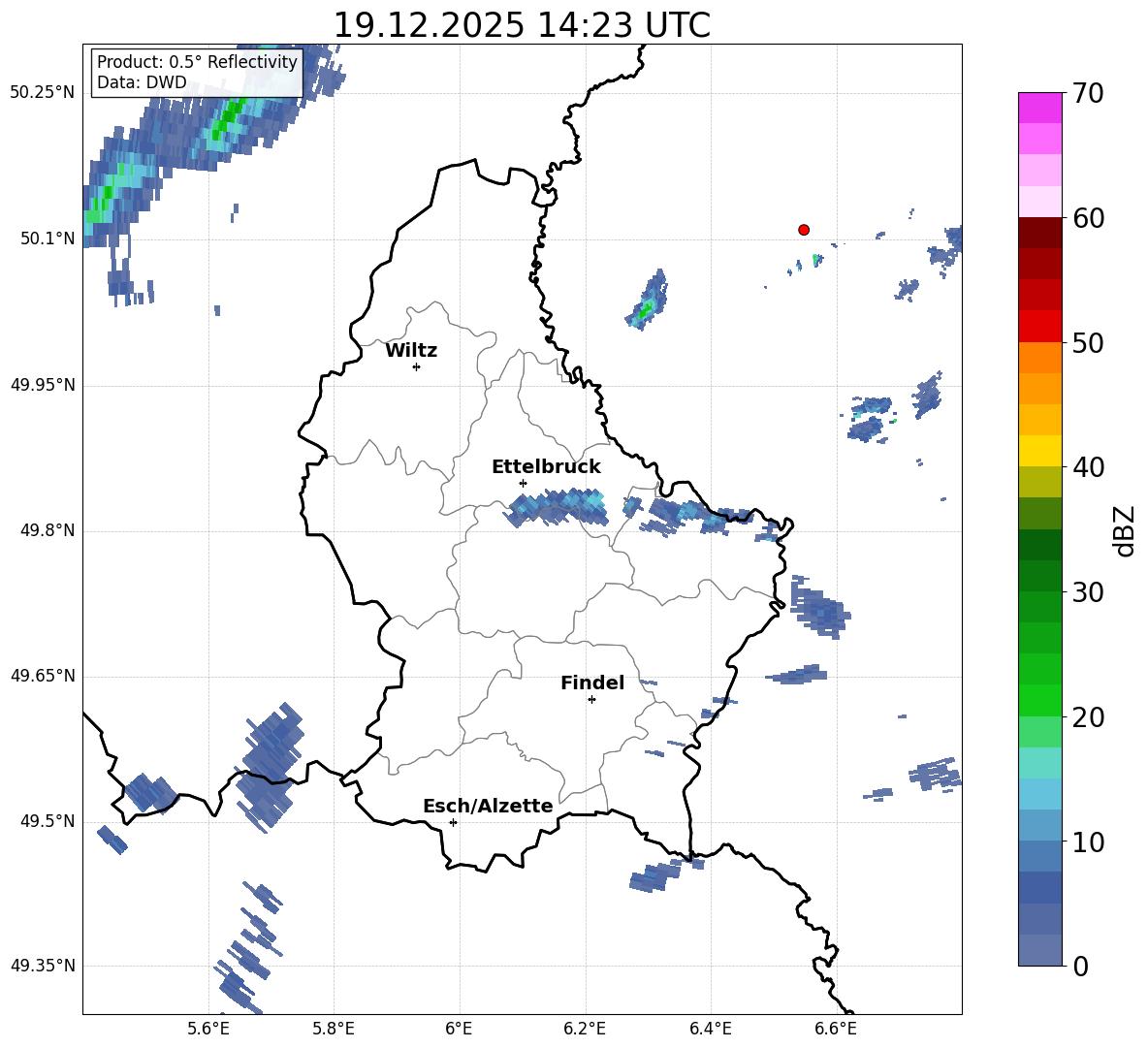This screenshot has height=1048, width=1148.
Task: Click the 5.6°E longitude label
Action: point(208,1029)
